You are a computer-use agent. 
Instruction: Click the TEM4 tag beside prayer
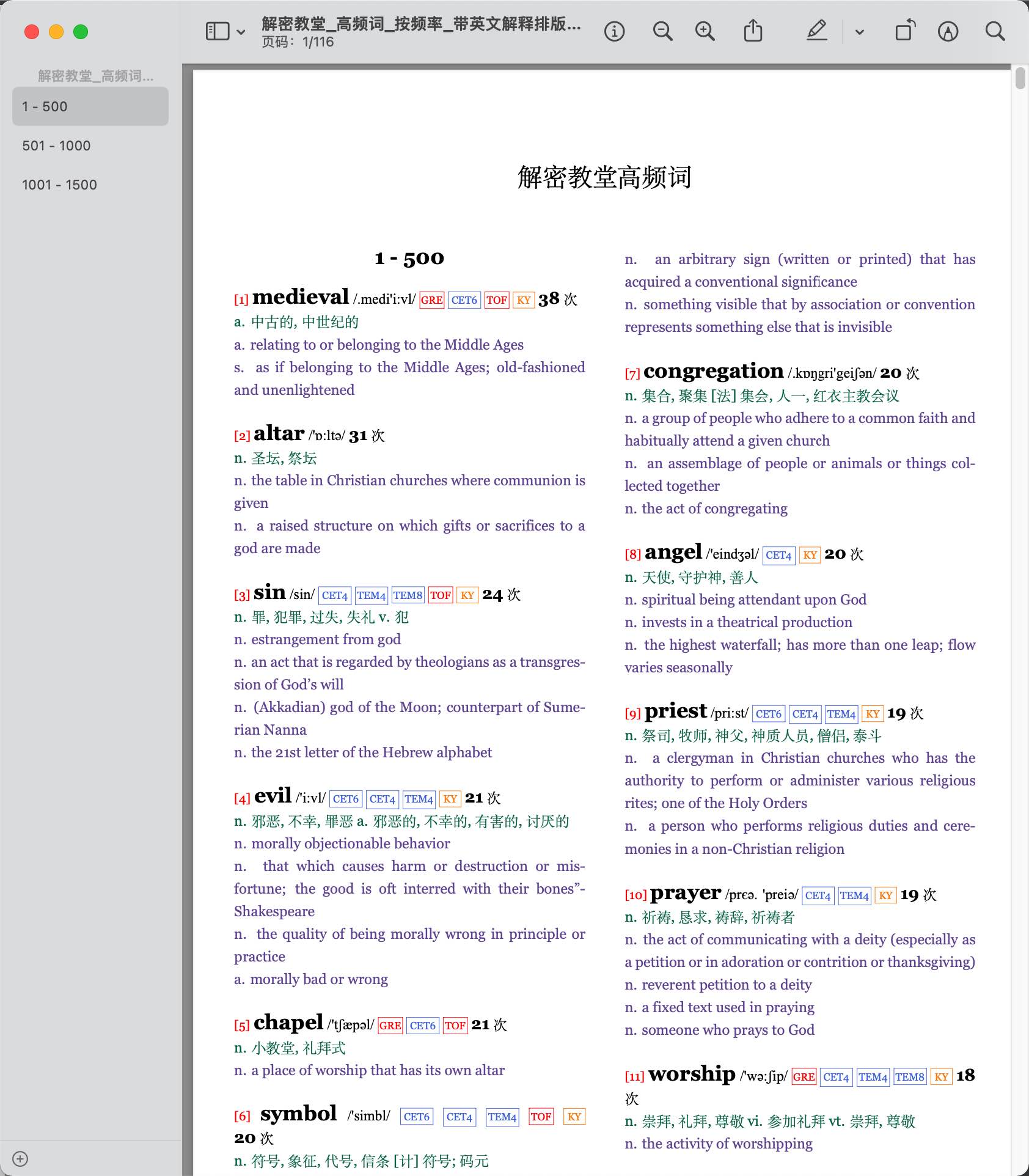854,895
